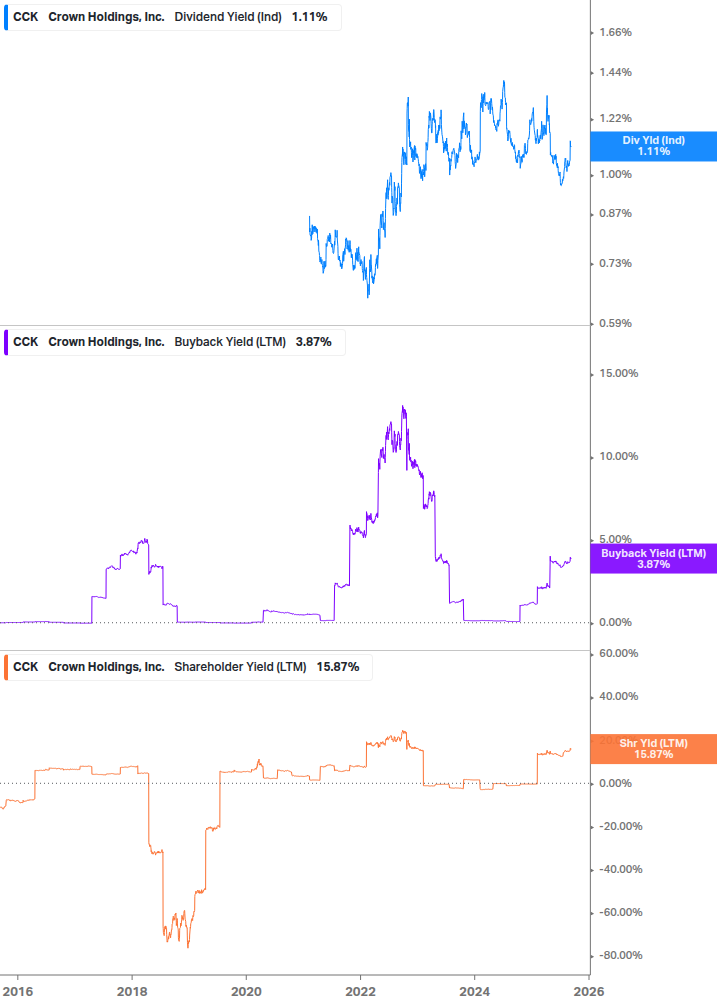Click the 0.00% buyback yield axis label
The image size is (717, 1005).
(615, 622)
